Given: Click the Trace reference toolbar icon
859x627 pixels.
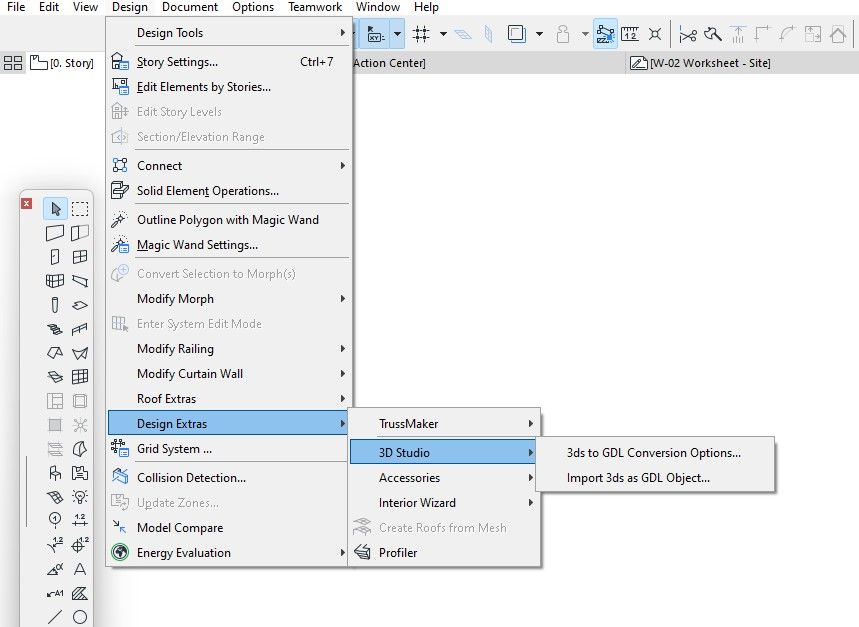Looking at the screenshot, I should [517, 34].
